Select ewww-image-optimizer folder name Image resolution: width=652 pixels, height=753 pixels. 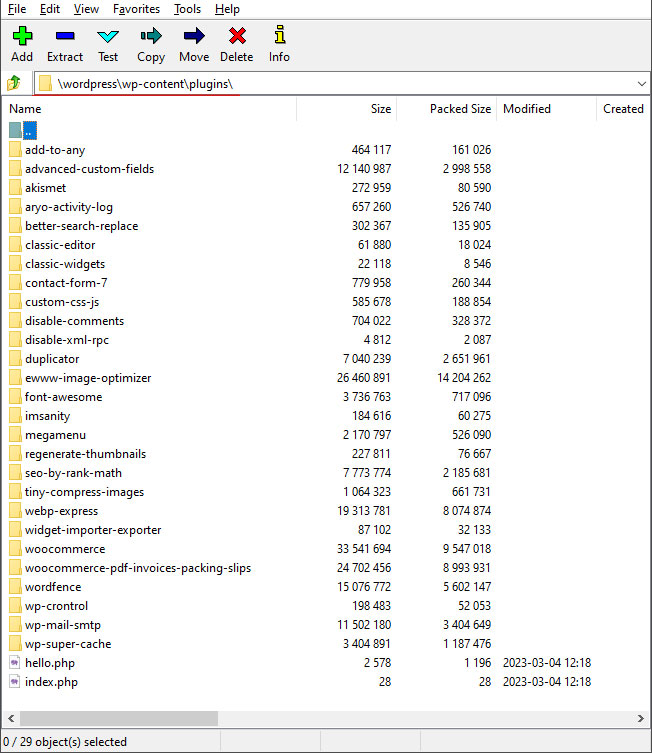[x=88, y=378]
